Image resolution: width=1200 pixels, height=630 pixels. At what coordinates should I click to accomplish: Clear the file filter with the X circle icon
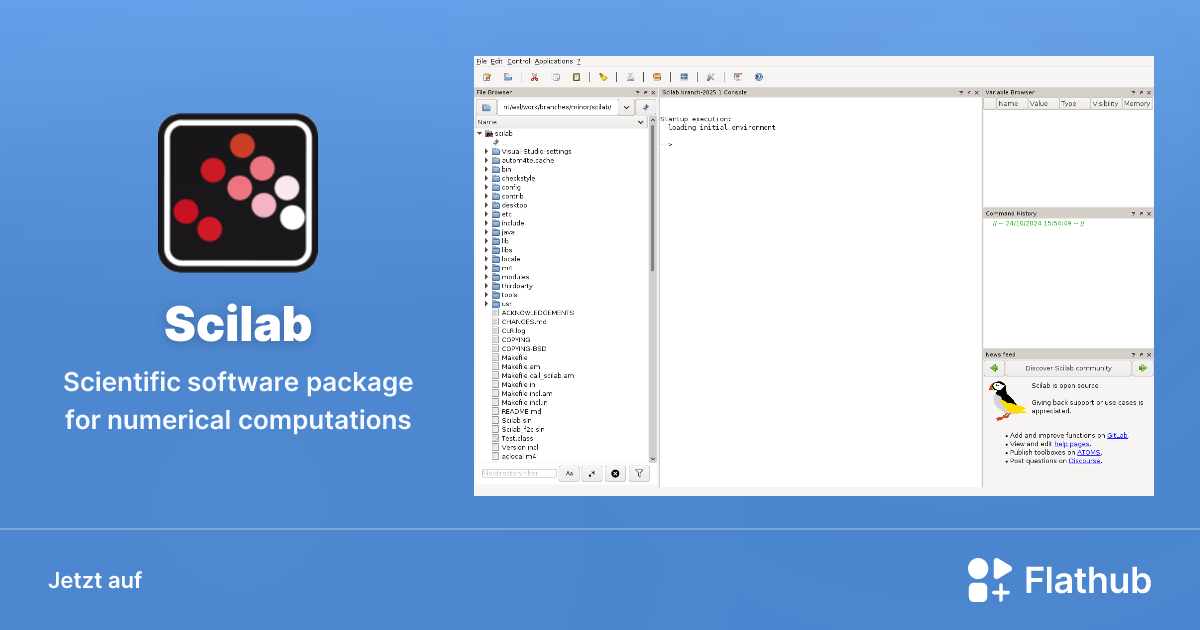point(615,473)
